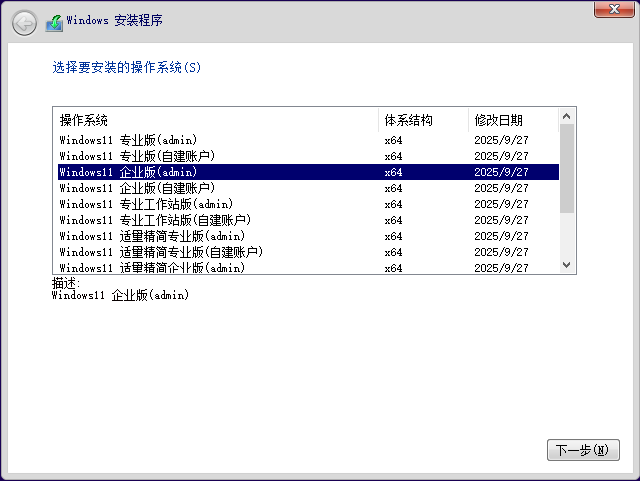Click the scrollbar down arrow
Image resolution: width=640 pixels, height=481 pixels.
pos(567,265)
